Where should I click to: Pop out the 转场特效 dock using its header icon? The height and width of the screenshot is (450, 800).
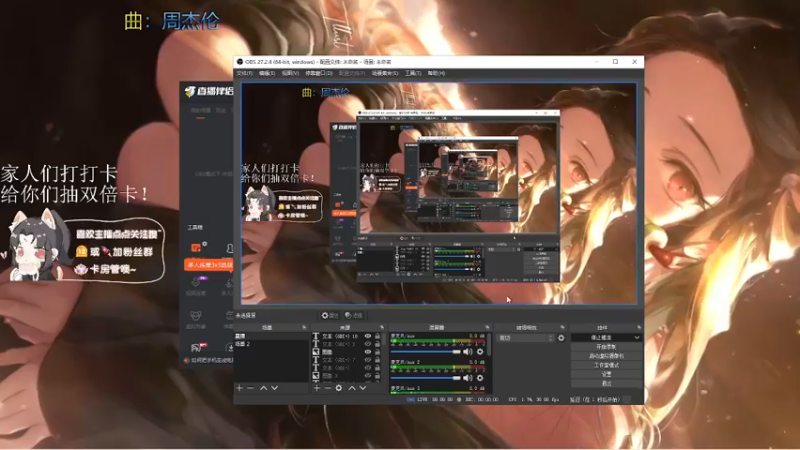(x=563, y=328)
